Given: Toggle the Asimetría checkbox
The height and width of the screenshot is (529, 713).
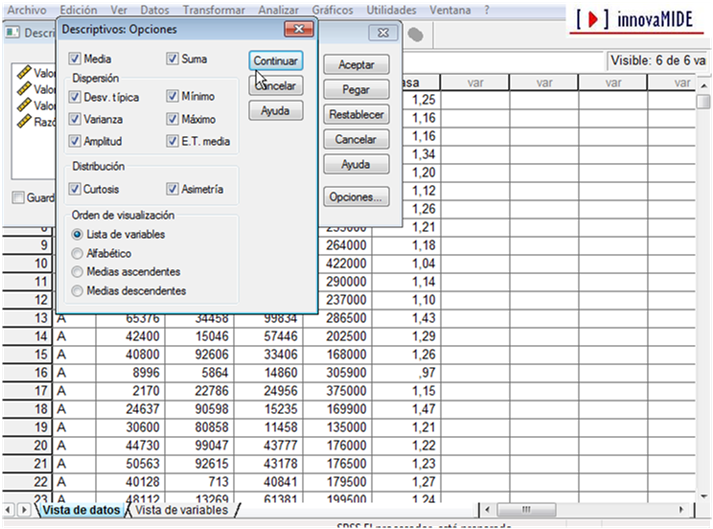Looking at the screenshot, I should coord(173,189).
